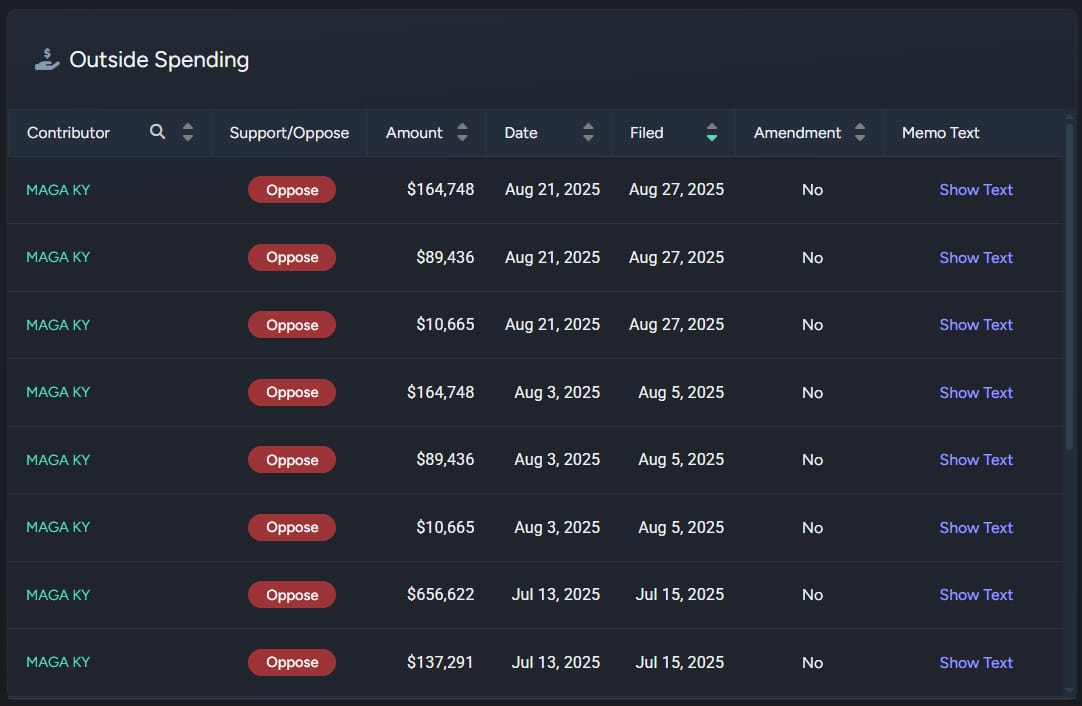Sort by the Amount column arrows
The image size is (1082, 706).
(x=462, y=133)
